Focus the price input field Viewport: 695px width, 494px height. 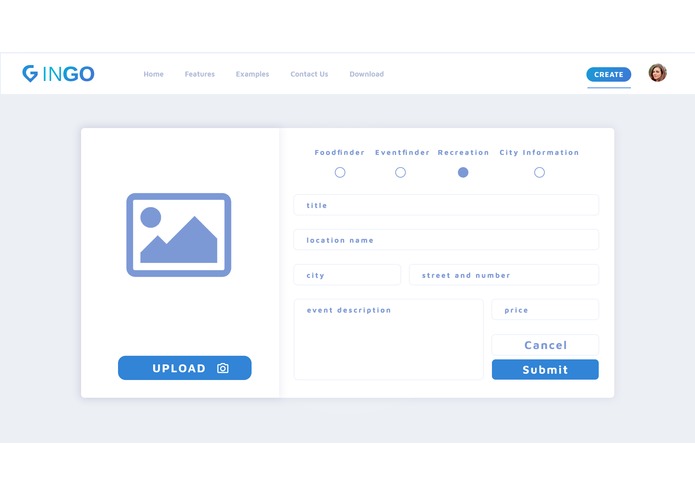point(545,310)
